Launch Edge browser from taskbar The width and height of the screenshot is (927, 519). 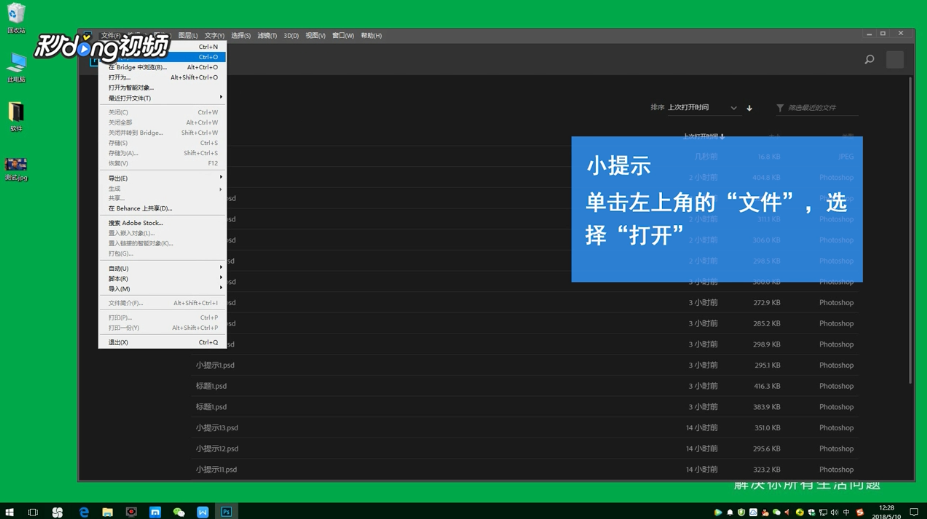point(83,512)
